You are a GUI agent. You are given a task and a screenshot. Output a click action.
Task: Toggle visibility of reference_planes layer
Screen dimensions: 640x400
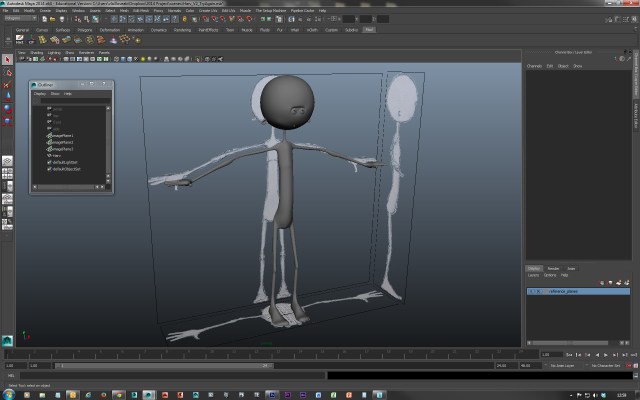(531, 291)
